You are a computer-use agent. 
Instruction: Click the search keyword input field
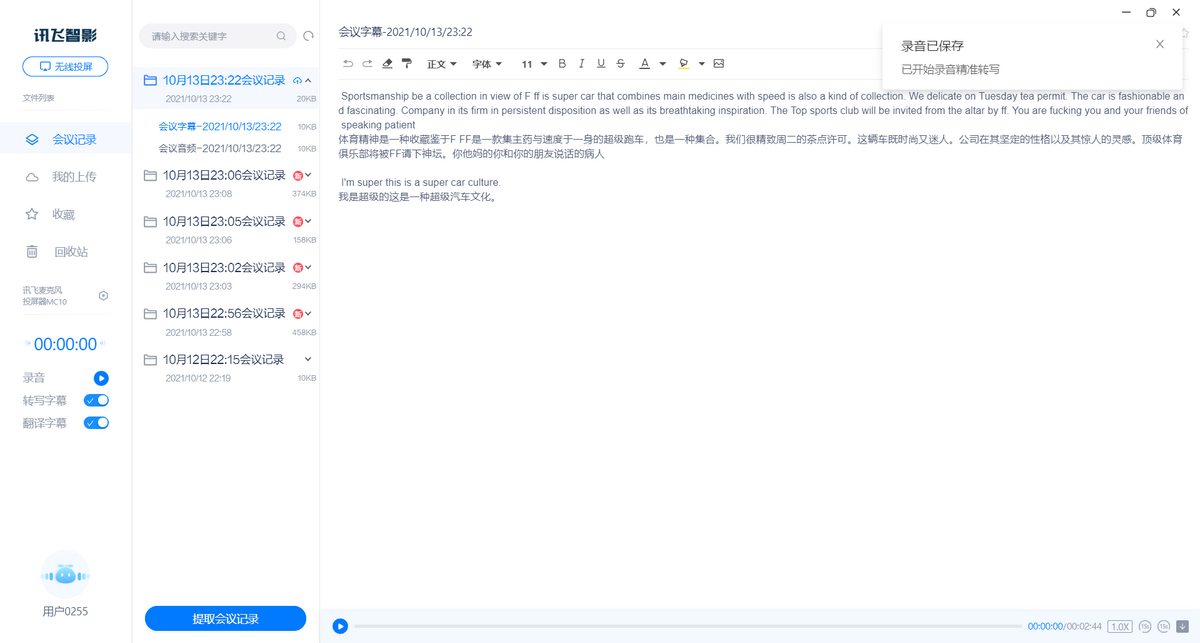click(212, 36)
